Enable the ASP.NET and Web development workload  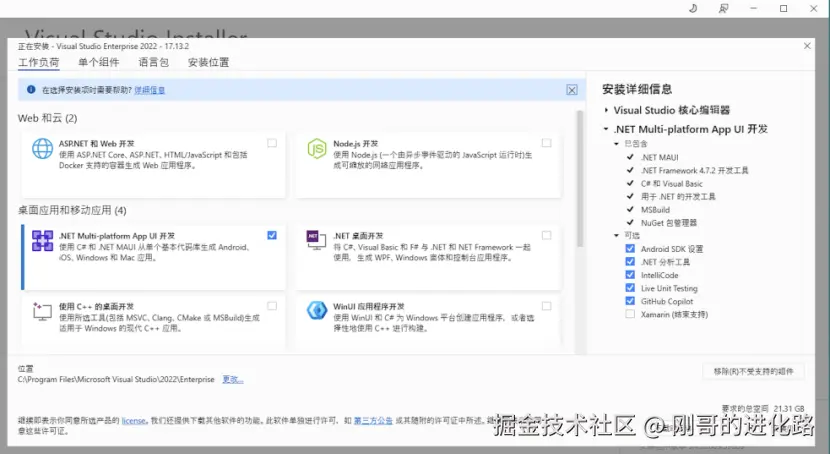pyautogui.click(x=272, y=143)
